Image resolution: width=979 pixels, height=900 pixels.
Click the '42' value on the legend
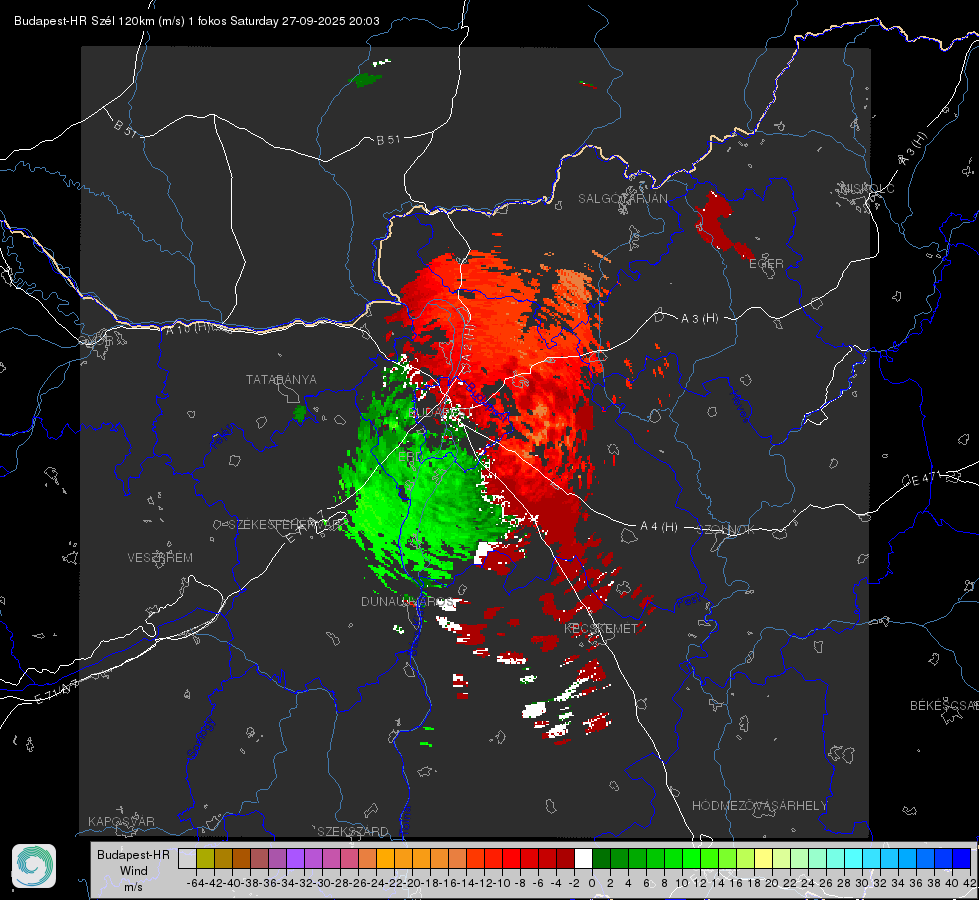coord(970,883)
